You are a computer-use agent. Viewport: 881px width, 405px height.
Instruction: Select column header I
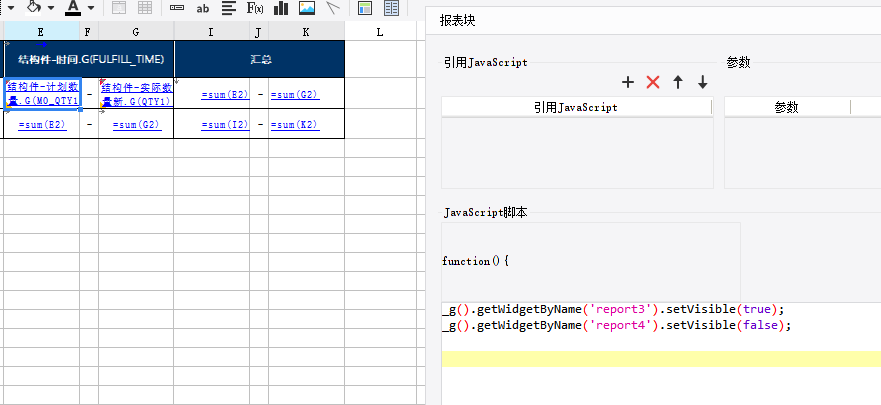pos(211,32)
